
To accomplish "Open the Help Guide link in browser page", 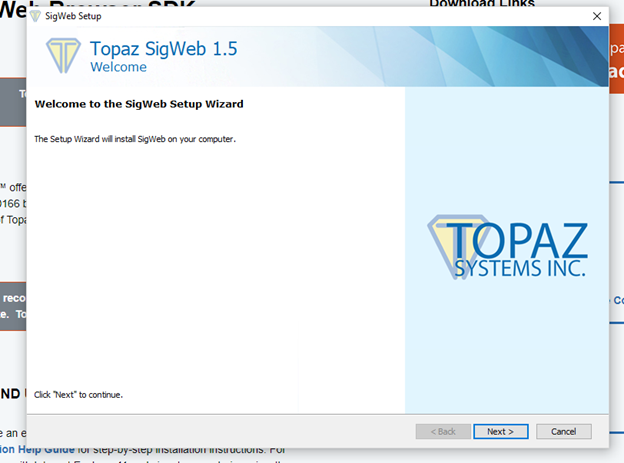I will [x=37, y=449].
